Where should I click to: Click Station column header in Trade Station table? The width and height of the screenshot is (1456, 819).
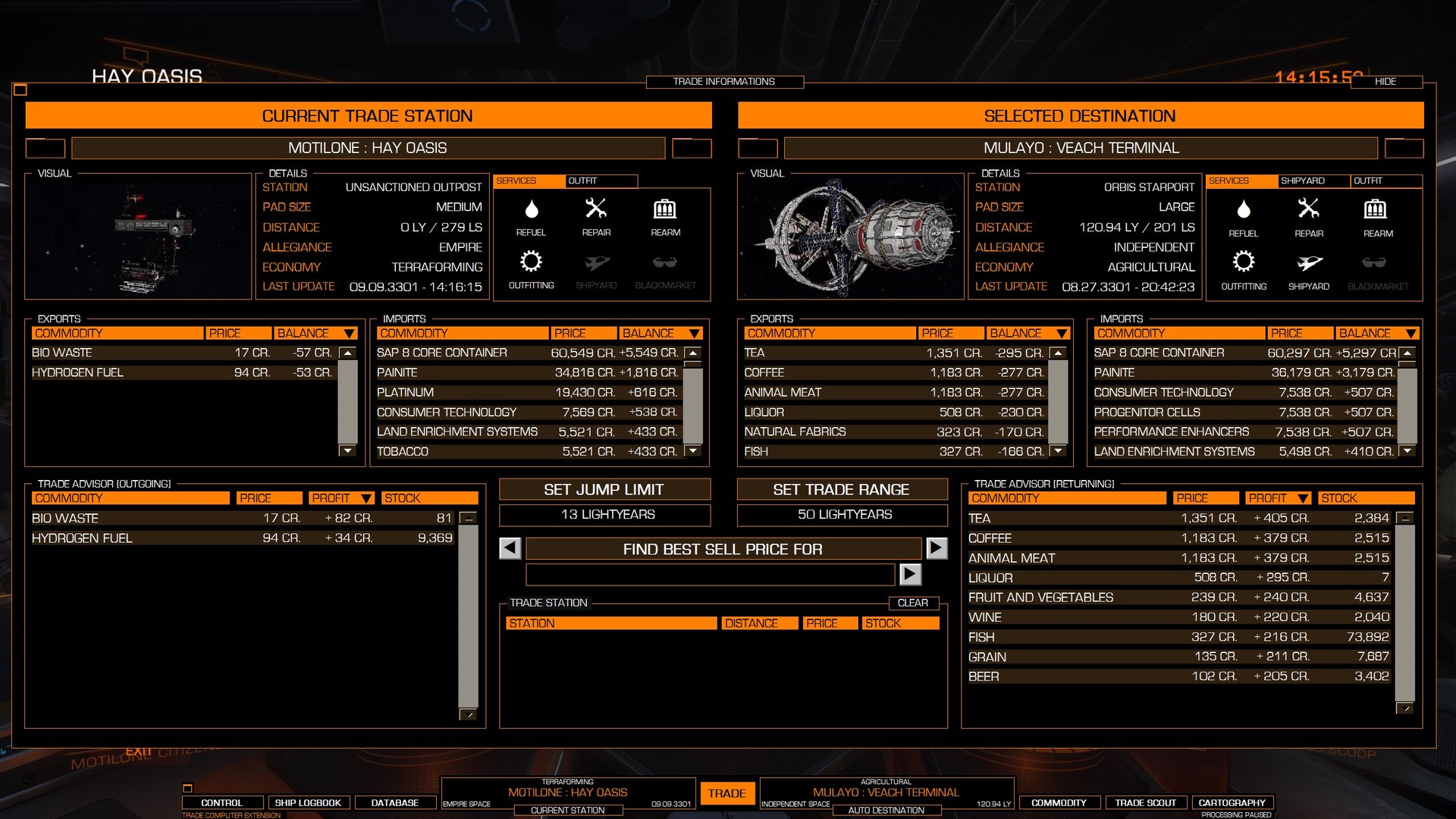coord(611,623)
